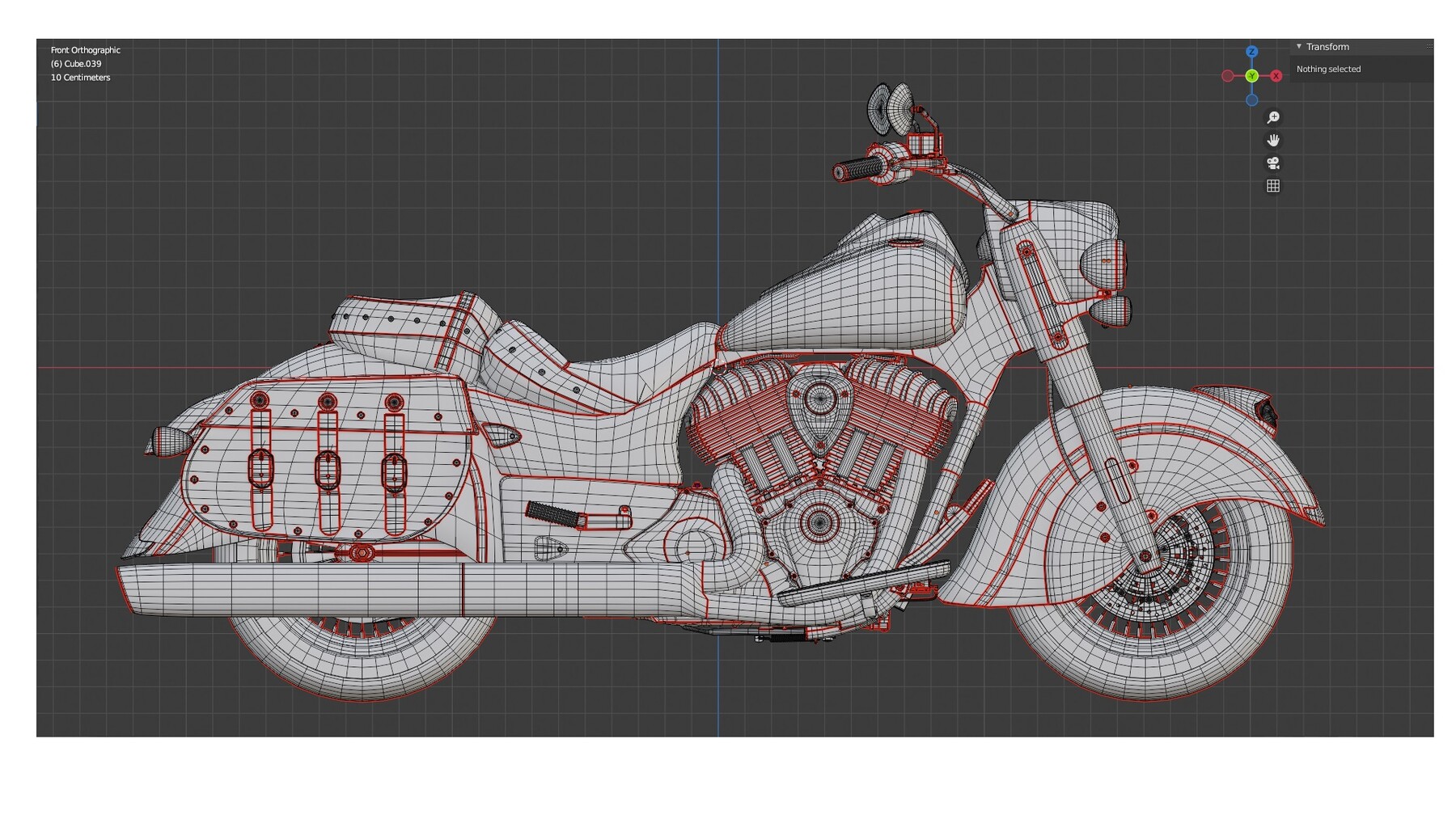Screen dimensions: 1456x819
Task: Click the Nothing selected field
Action: [1329, 69]
